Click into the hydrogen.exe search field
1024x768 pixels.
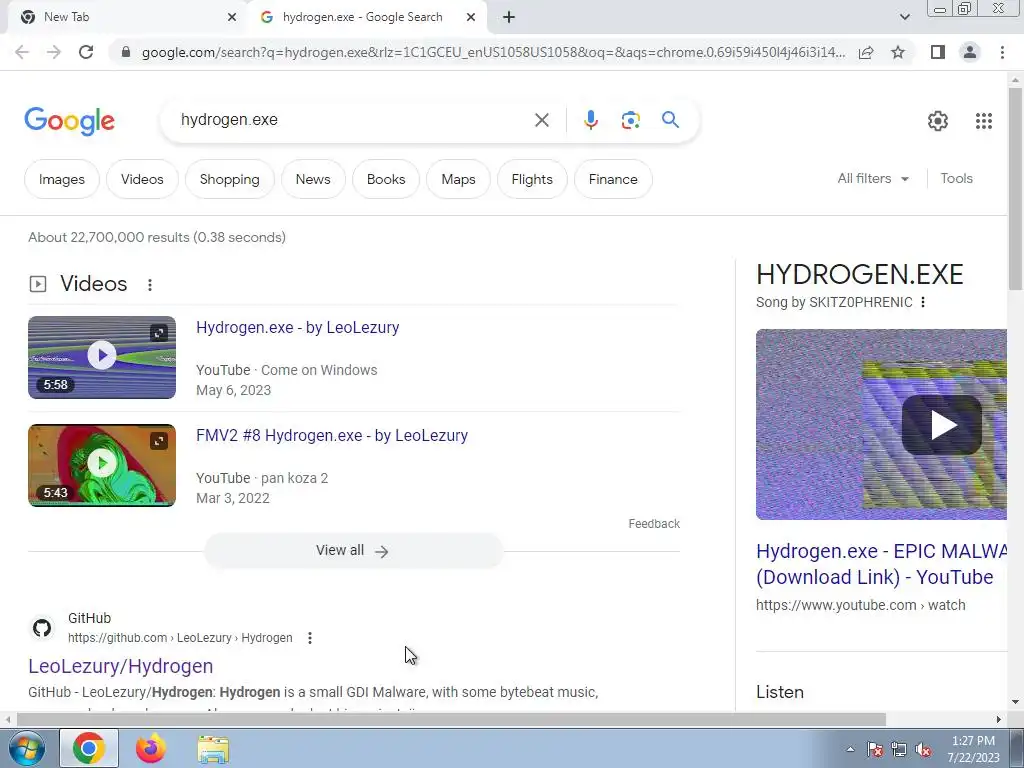(x=353, y=120)
